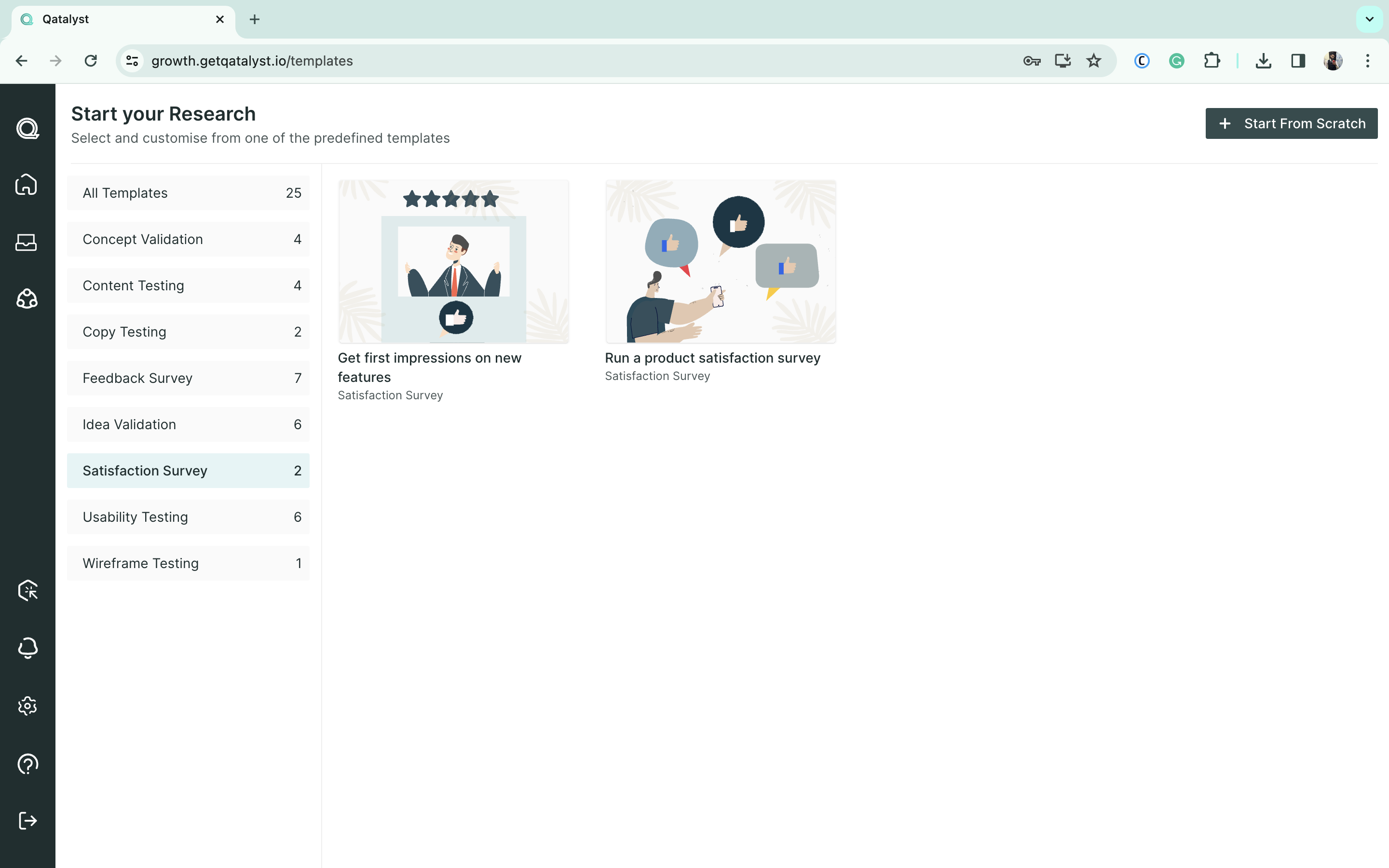The image size is (1389, 868).
Task: Toggle the browser side panel icon
Action: (1298, 61)
